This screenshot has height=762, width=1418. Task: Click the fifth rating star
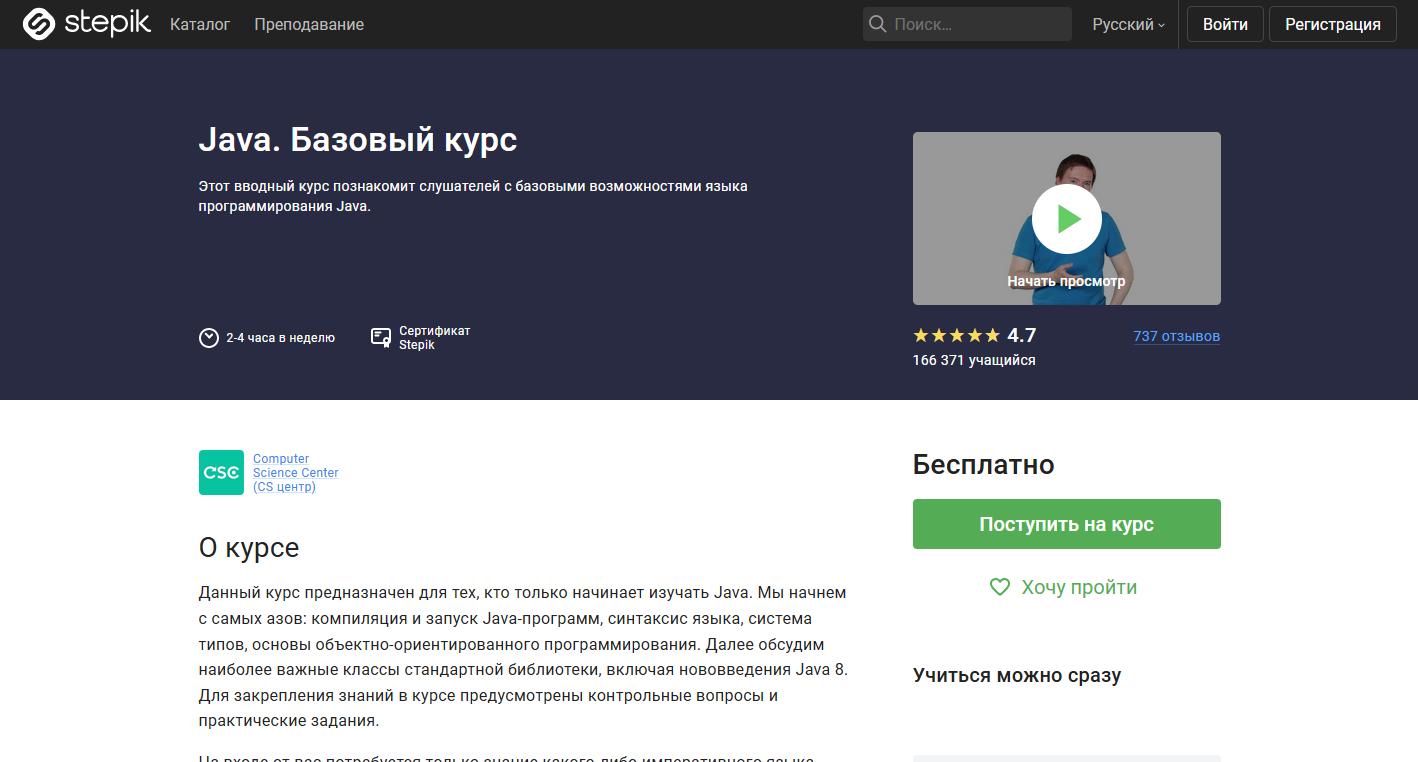tap(991, 335)
